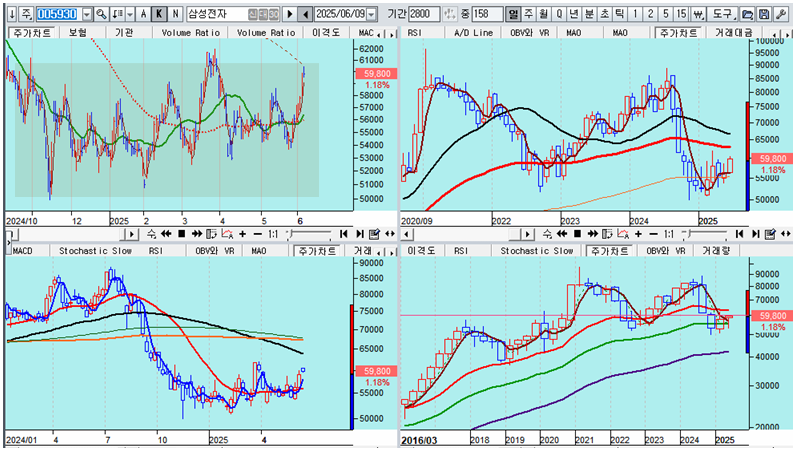Click the open folder icon in toolbar
The width and height of the screenshot is (796, 449).
click(748, 14)
